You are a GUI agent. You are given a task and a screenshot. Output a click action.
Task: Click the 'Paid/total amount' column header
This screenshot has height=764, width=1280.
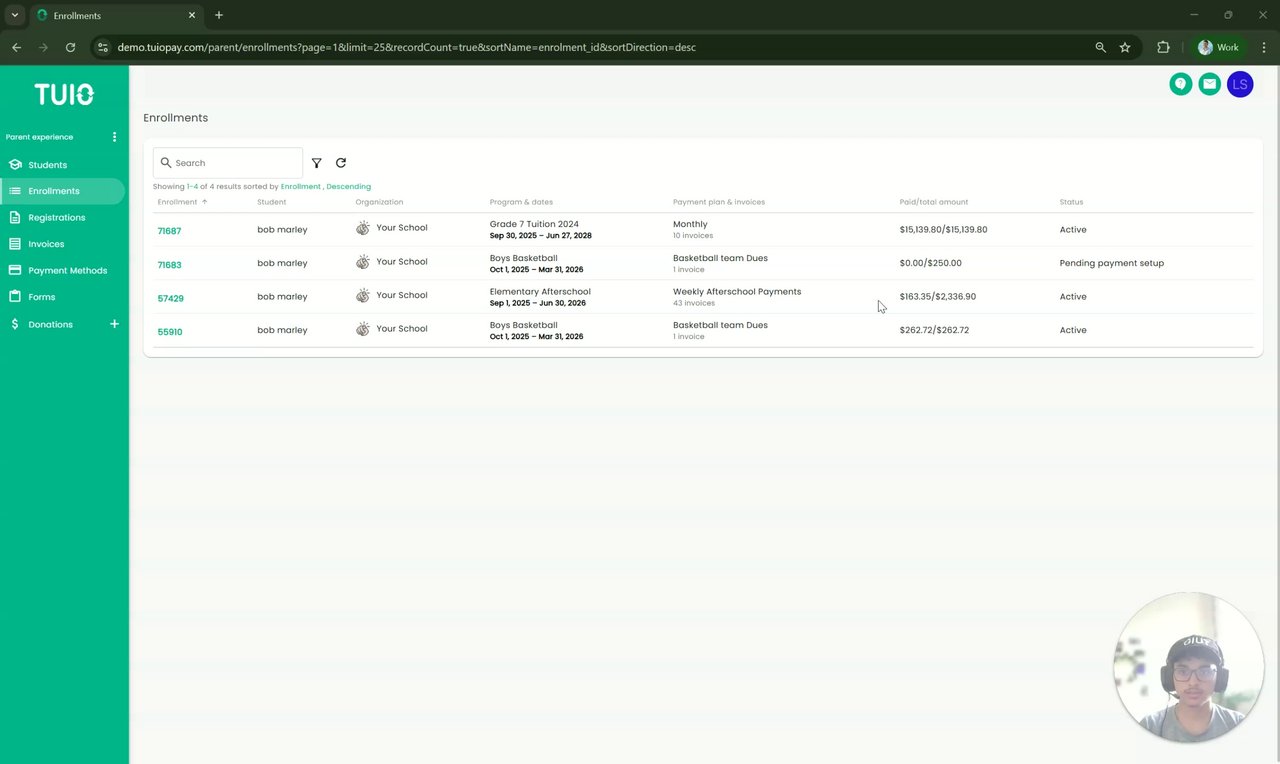[934, 202]
